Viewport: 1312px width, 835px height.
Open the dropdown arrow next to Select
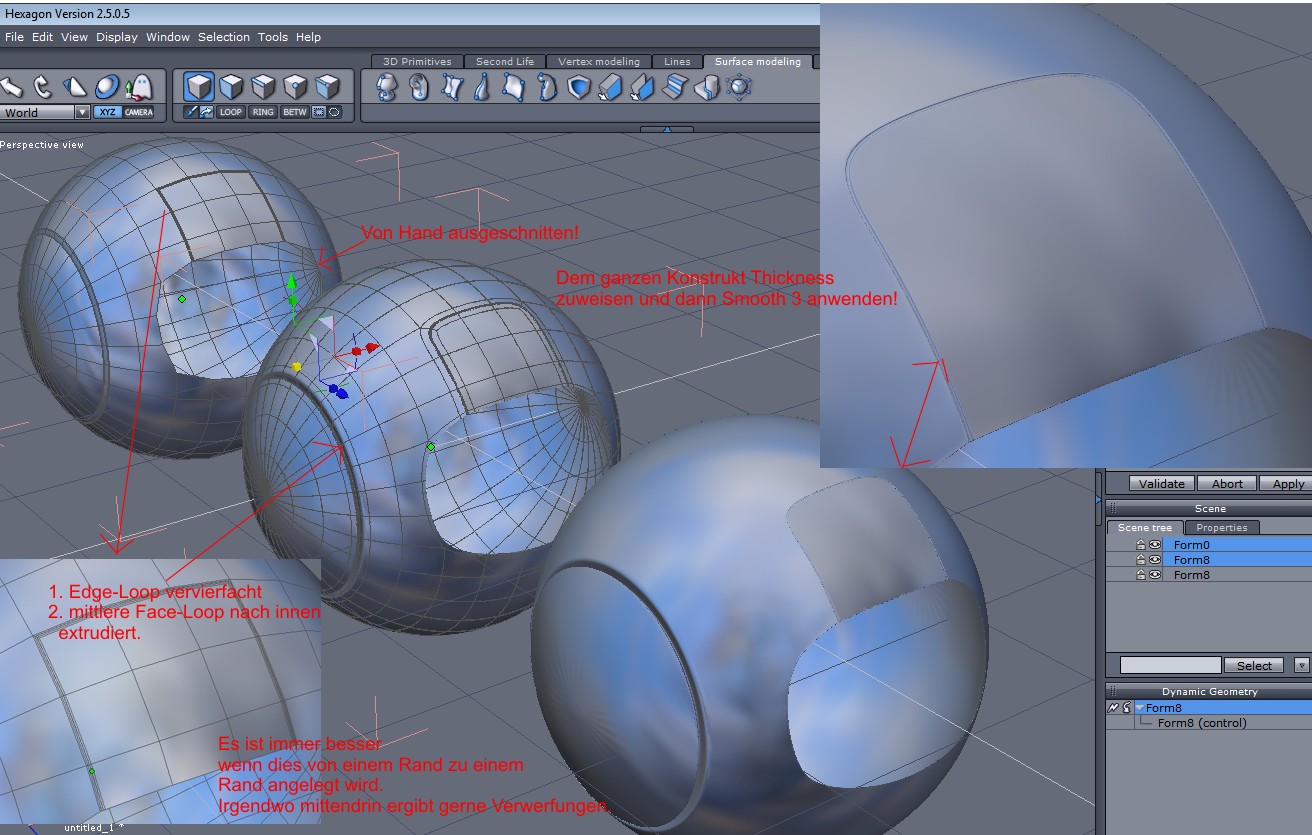pyautogui.click(x=1301, y=665)
